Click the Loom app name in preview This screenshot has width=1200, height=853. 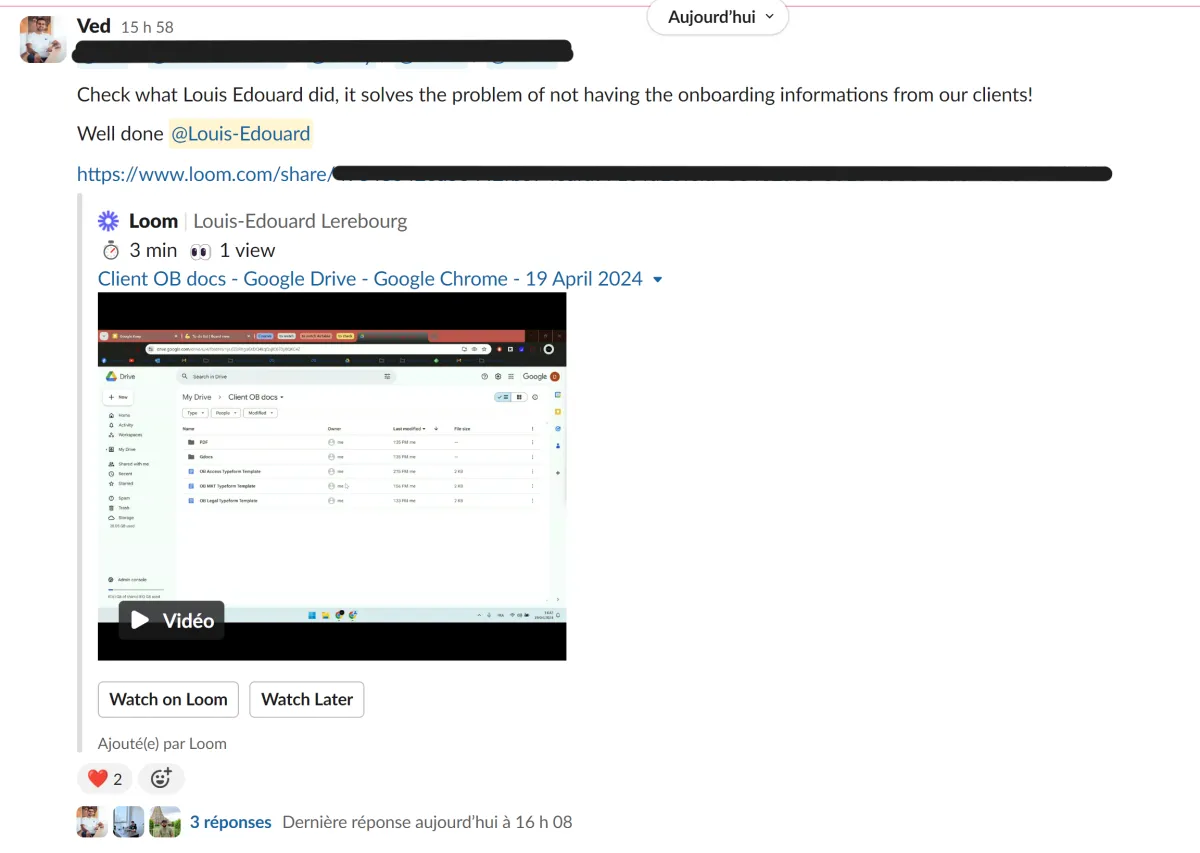click(x=153, y=221)
